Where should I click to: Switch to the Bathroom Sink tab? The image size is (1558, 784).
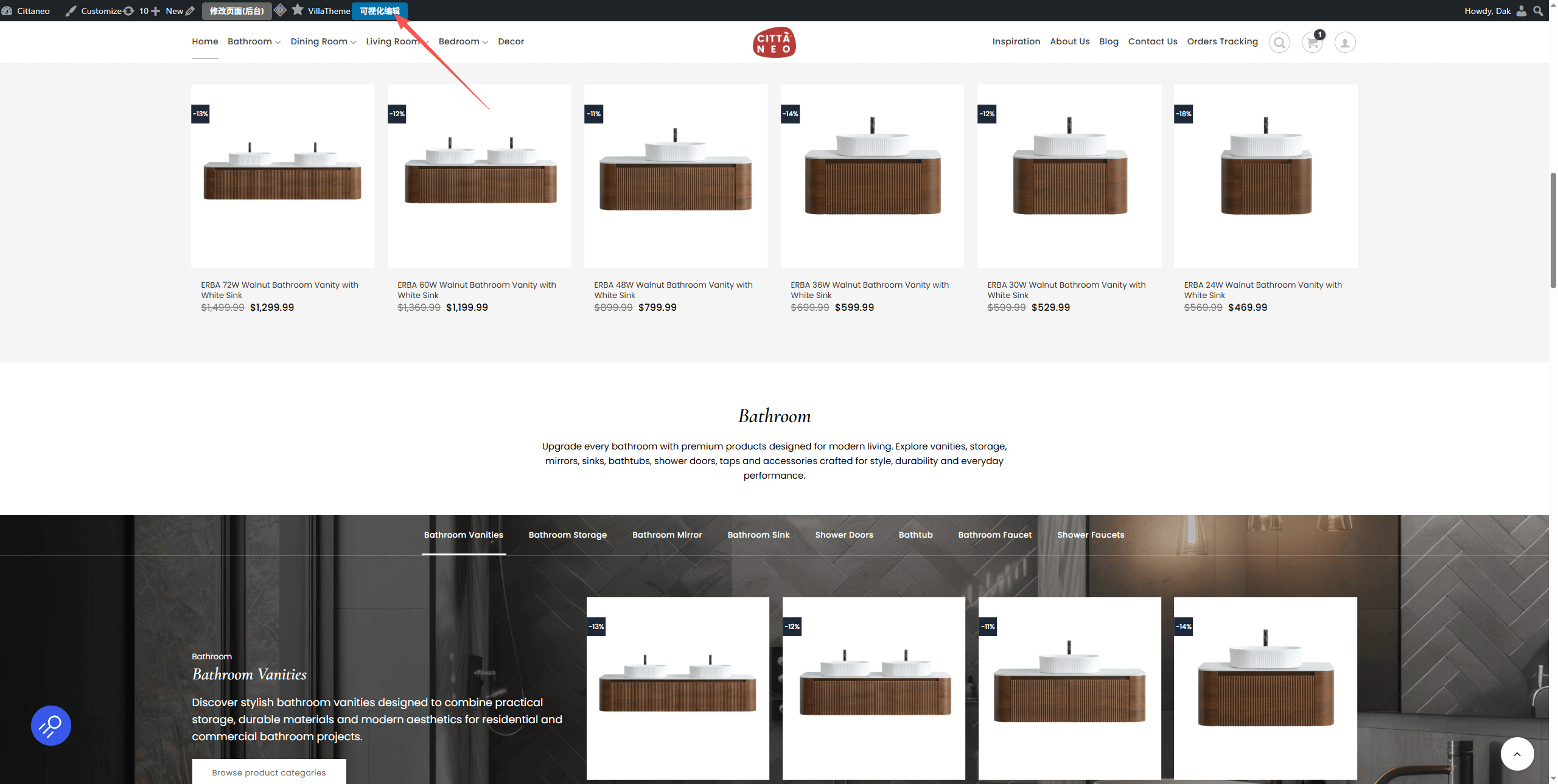pos(758,535)
